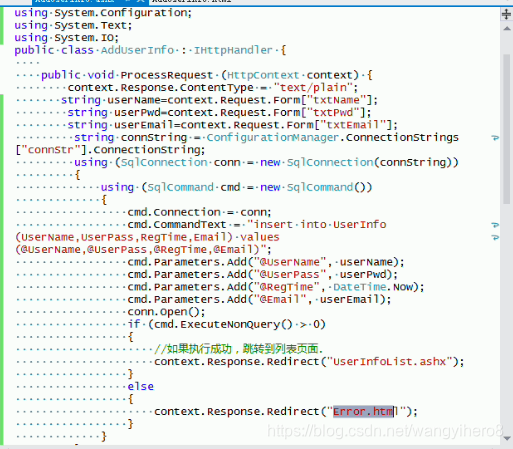The width and height of the screenshot is (513, 449).
Task: Click the vertical scrollbar up arrow
Action: [x=507, y=29]
